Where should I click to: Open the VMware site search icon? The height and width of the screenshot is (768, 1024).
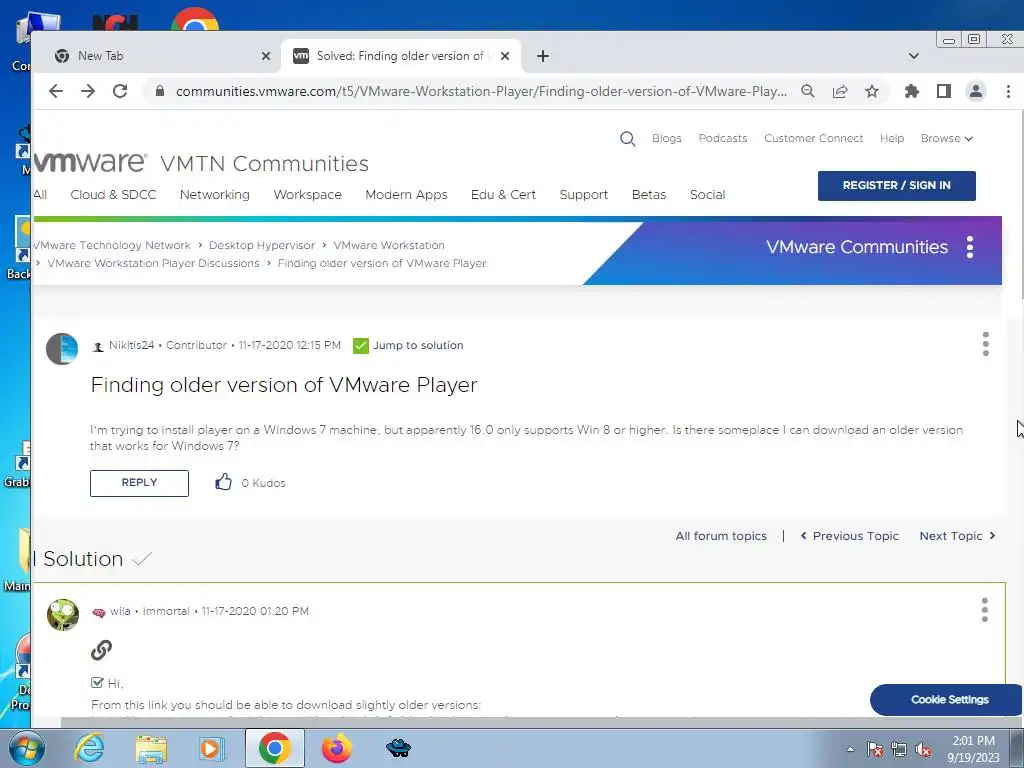(628, 138)
